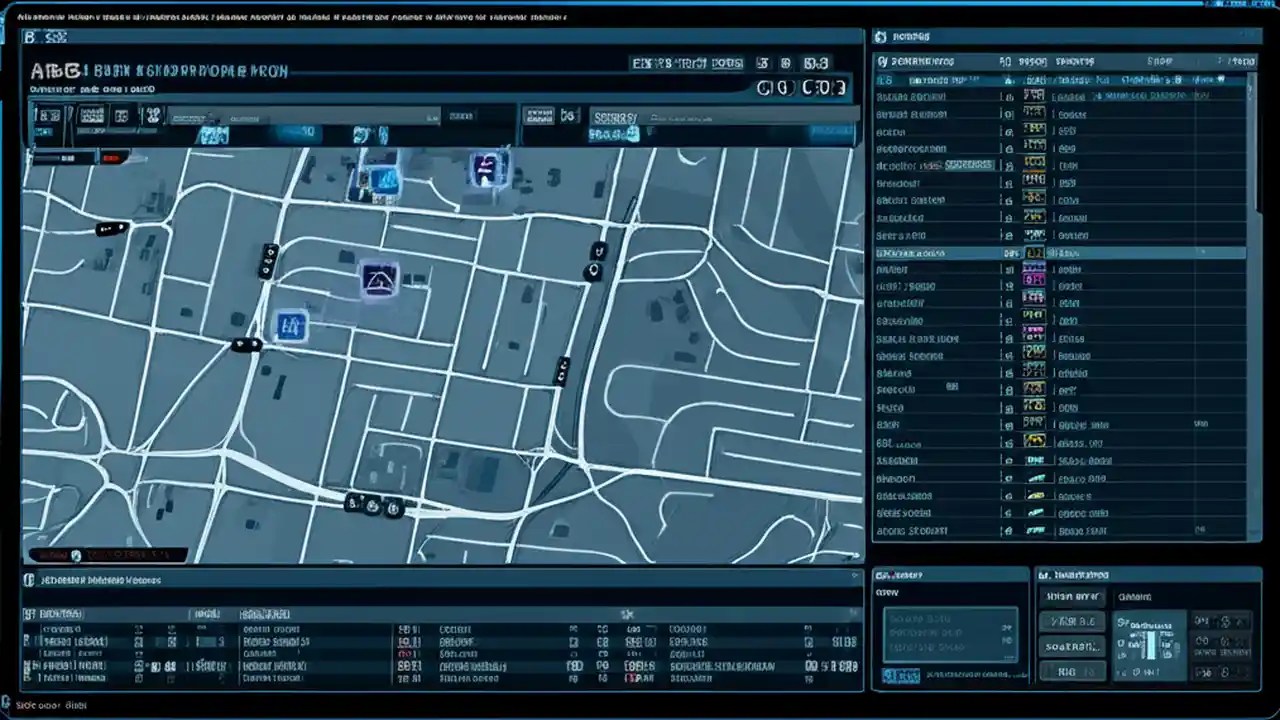
Task: Click the refresh icon in the right panel header
Action: (x=881, y=36)
